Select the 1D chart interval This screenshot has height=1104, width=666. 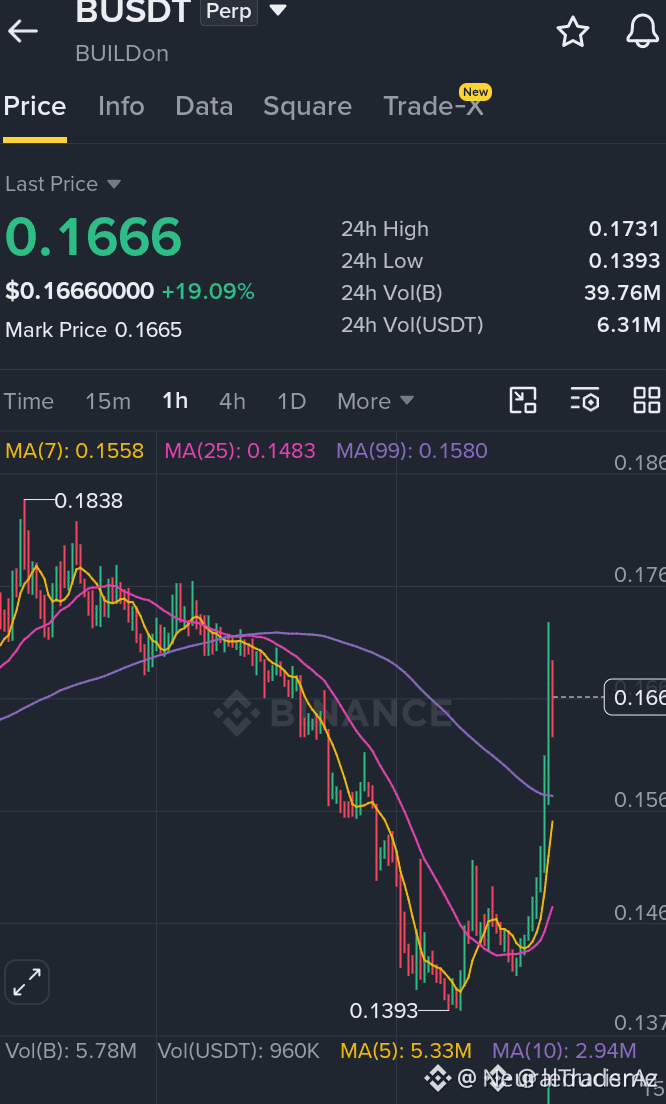[x=291, y=401]
